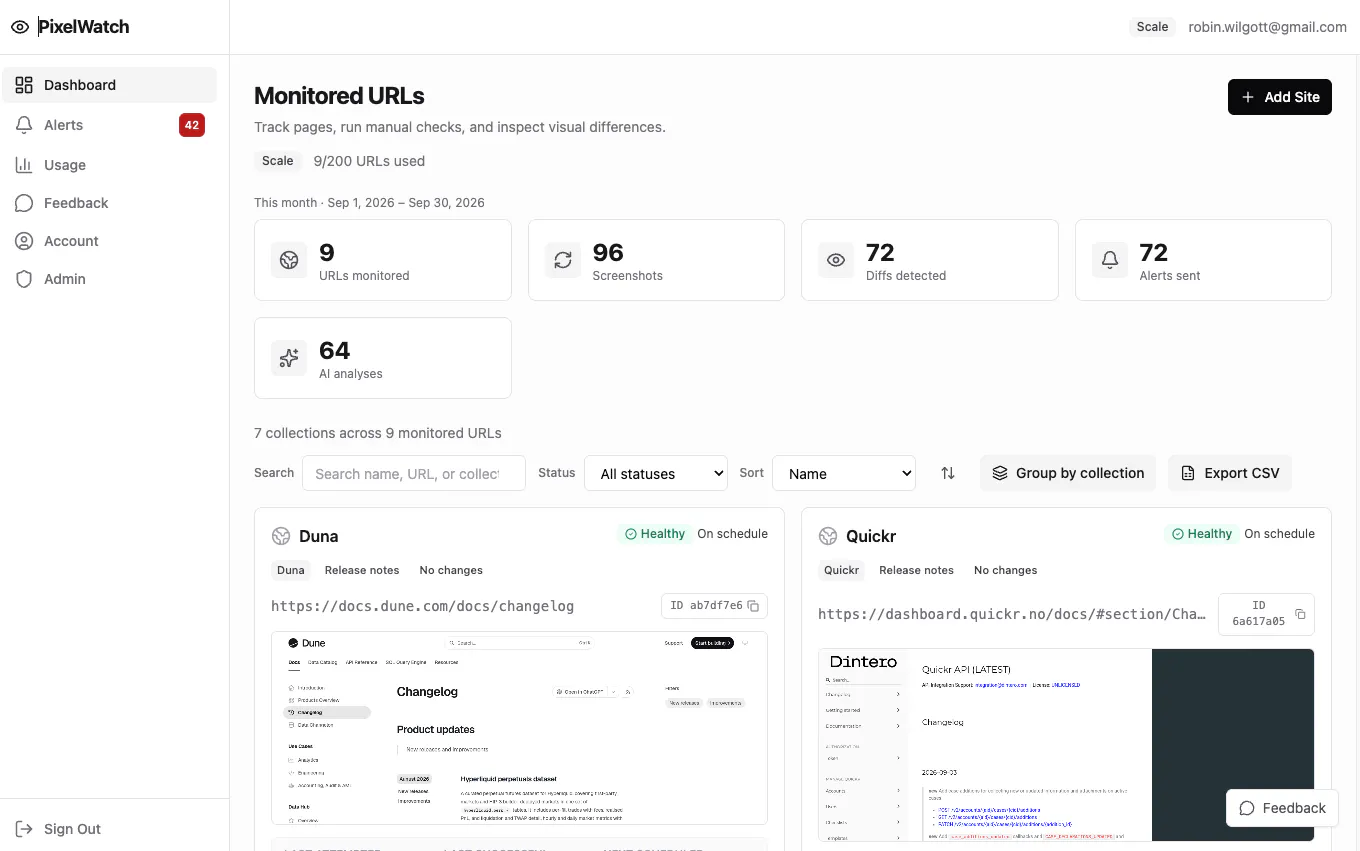Image resolution: width=1360 pixels, height=851 pixels.
Task: Click the Duna card title
Action: pos(319,536)
